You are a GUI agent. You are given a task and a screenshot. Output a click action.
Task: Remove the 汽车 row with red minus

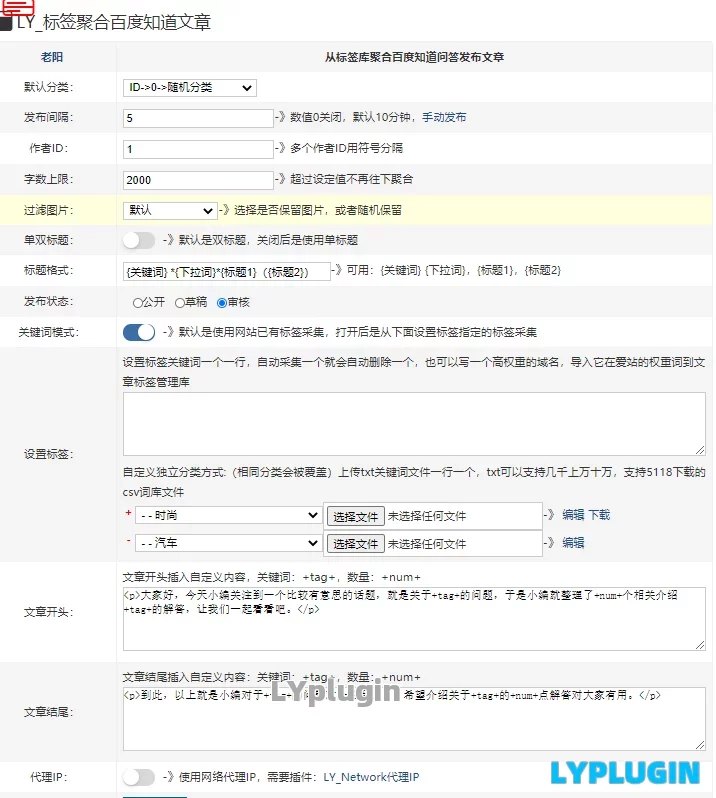point(128,540)
